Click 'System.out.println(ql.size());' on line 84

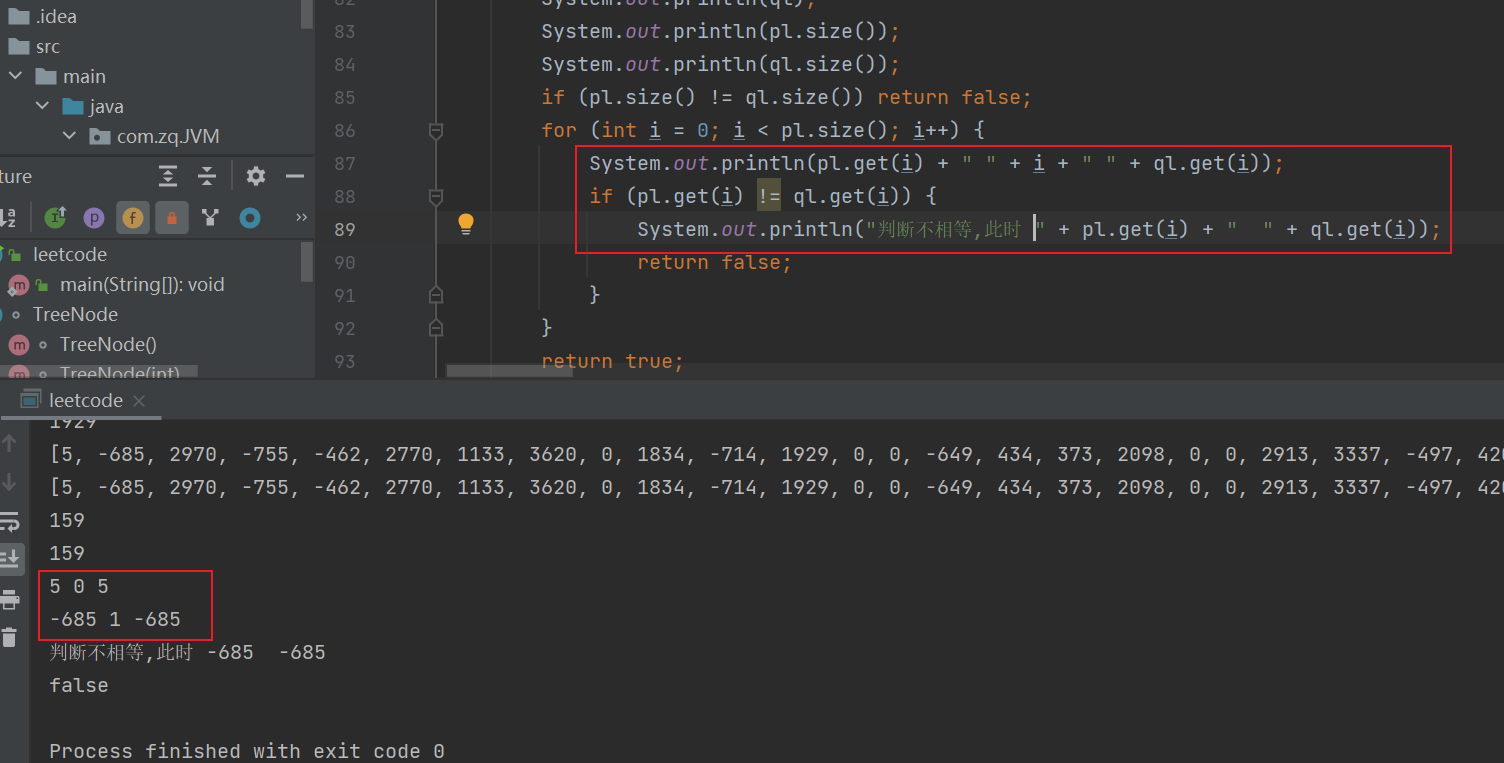coord(721,64)
